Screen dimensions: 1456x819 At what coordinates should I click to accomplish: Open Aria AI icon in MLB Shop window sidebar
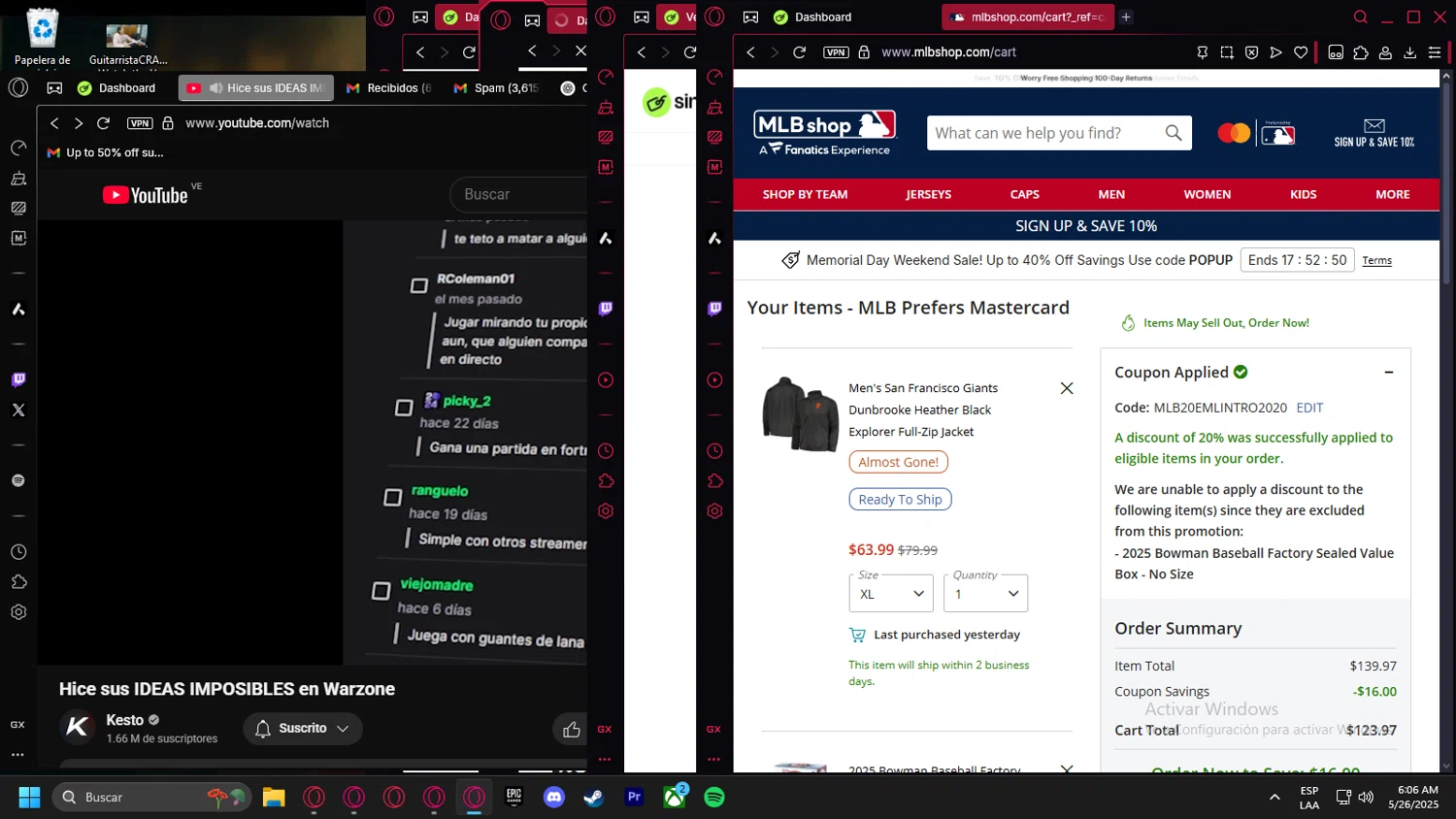pos(715,238)
